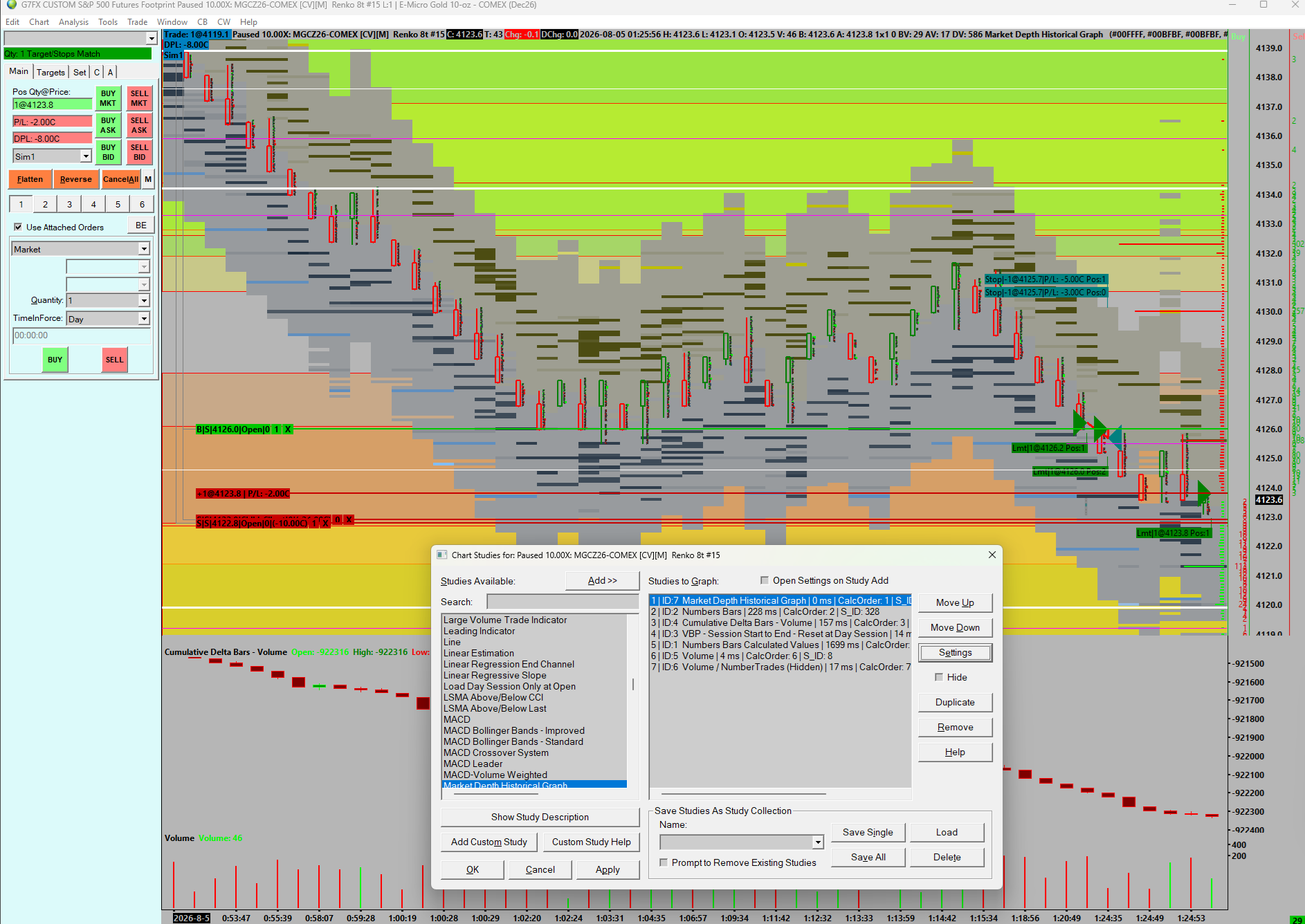1305x924 pixels.
Task: Click Apply in Chart Studies dialog
Action: [608, 869]
